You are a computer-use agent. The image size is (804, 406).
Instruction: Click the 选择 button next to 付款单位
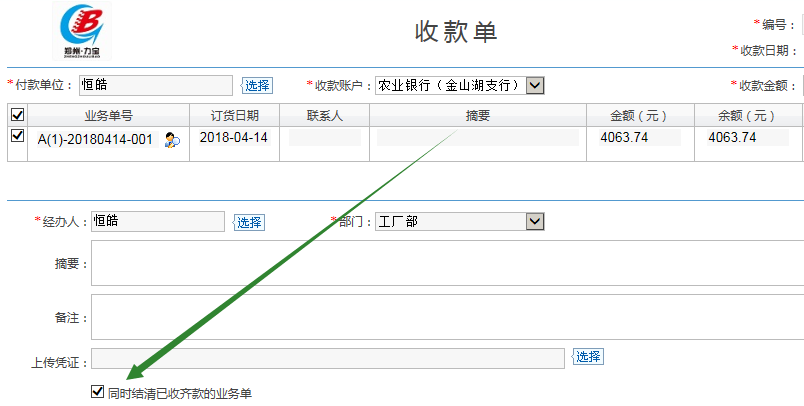pyautogui.click(x=257, y=87)
